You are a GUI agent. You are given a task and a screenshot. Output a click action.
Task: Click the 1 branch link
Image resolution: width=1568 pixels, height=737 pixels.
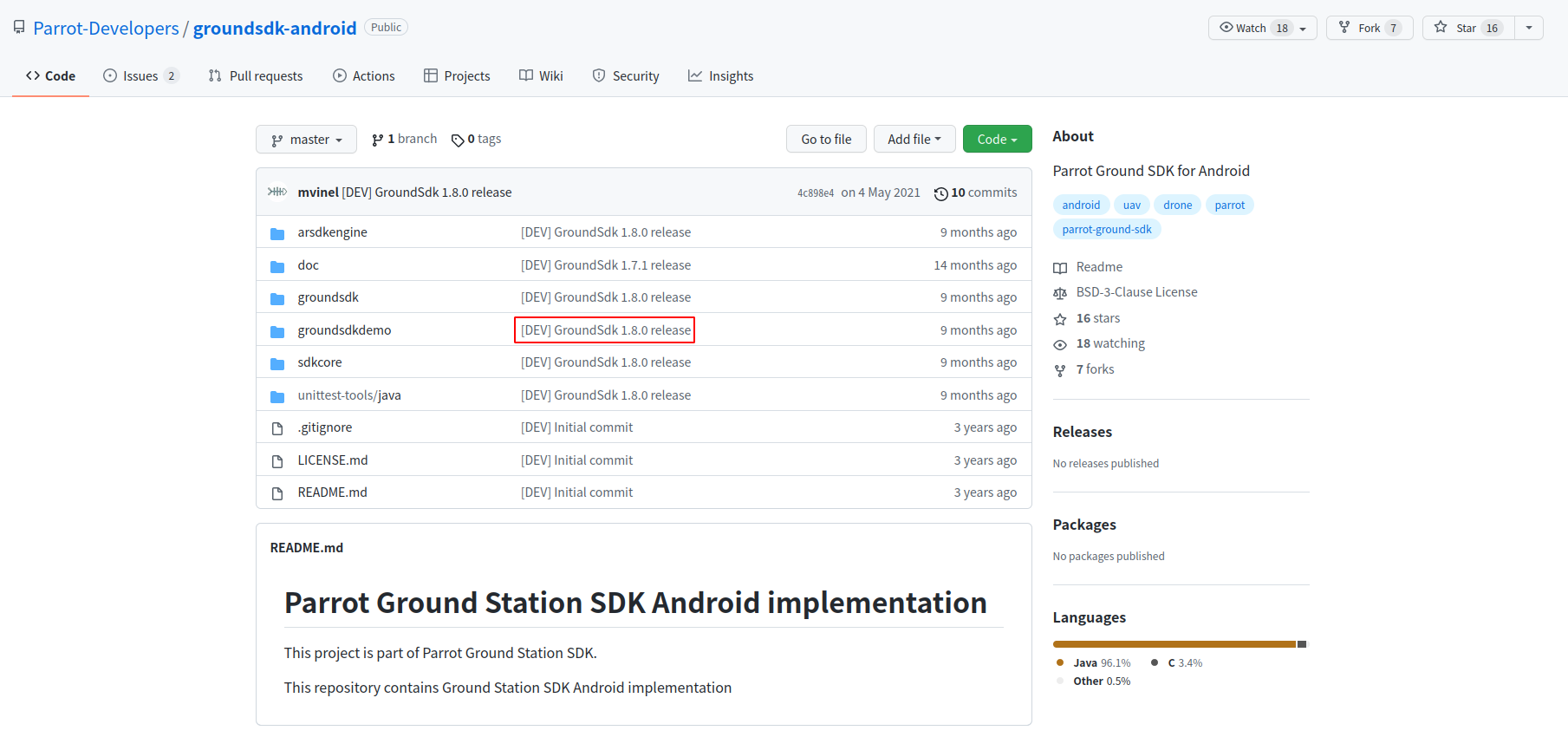pyautogui.click(x=404, y=139)
